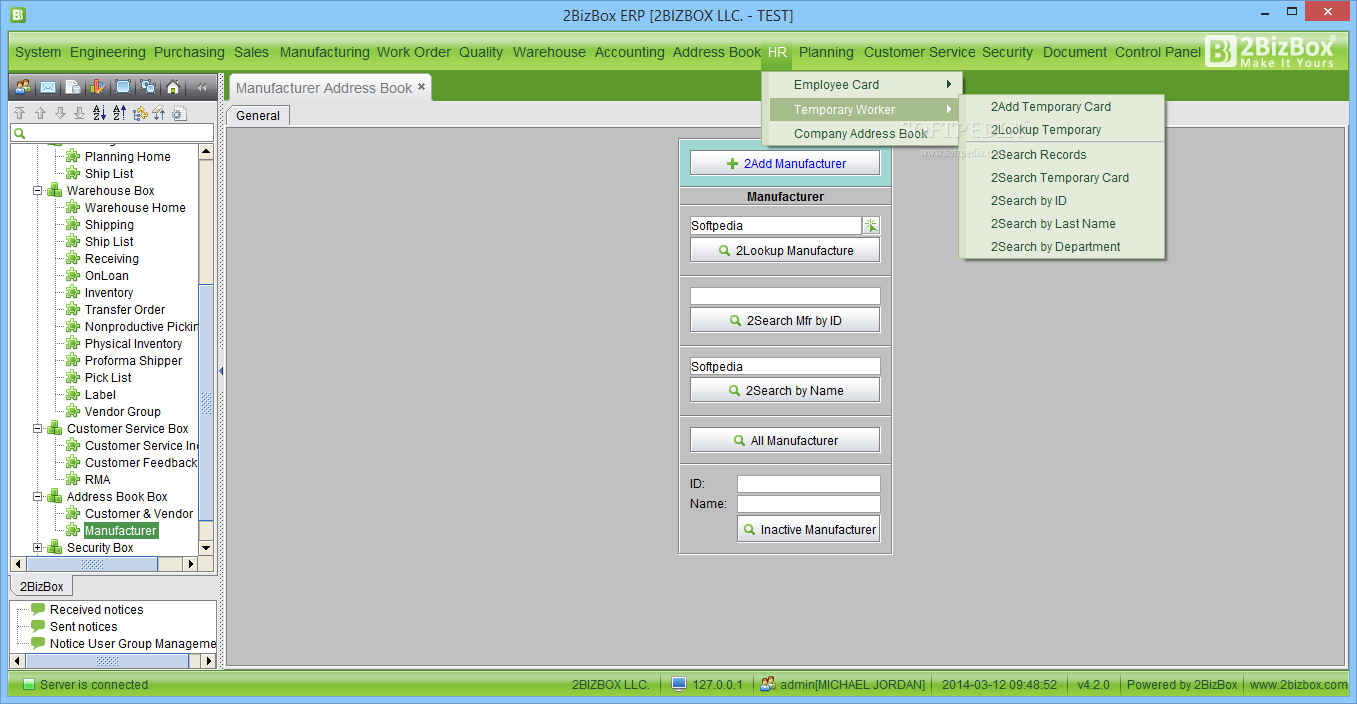The height and width of the screenshot is (704, 1357).
Task: Refresh the tree structure icon
Action: 139,113
